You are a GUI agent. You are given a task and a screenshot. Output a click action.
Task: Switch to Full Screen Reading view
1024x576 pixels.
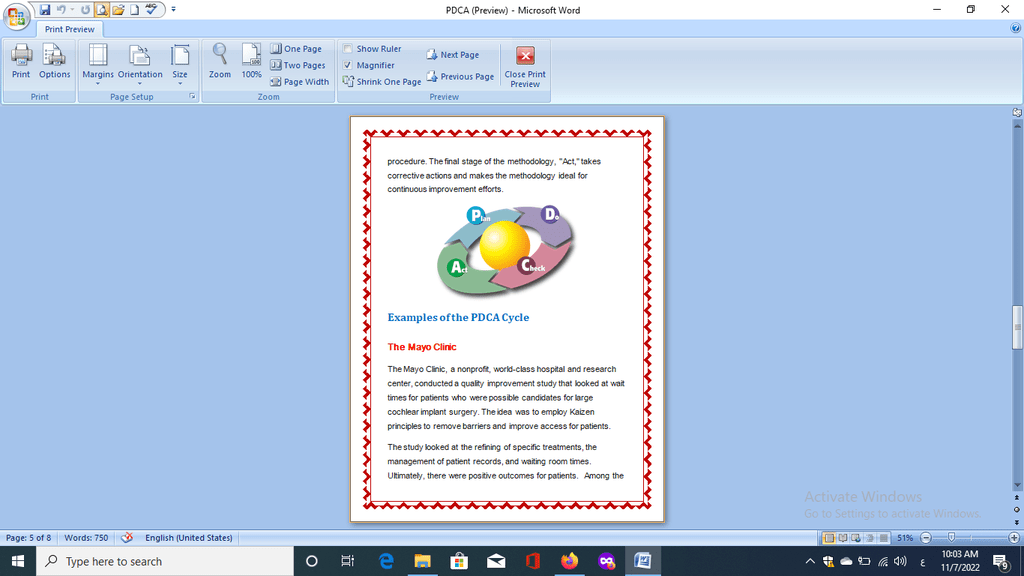[x=842, y=538]
